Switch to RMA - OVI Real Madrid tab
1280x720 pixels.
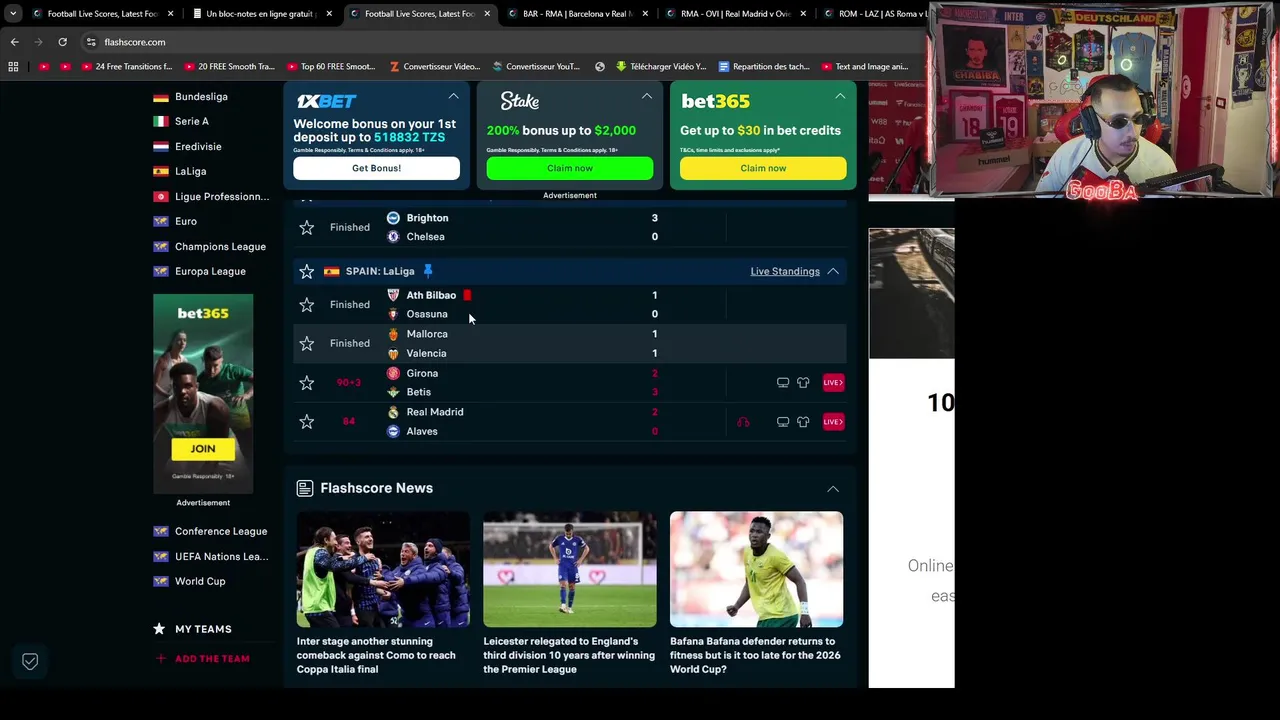point(735,14)
